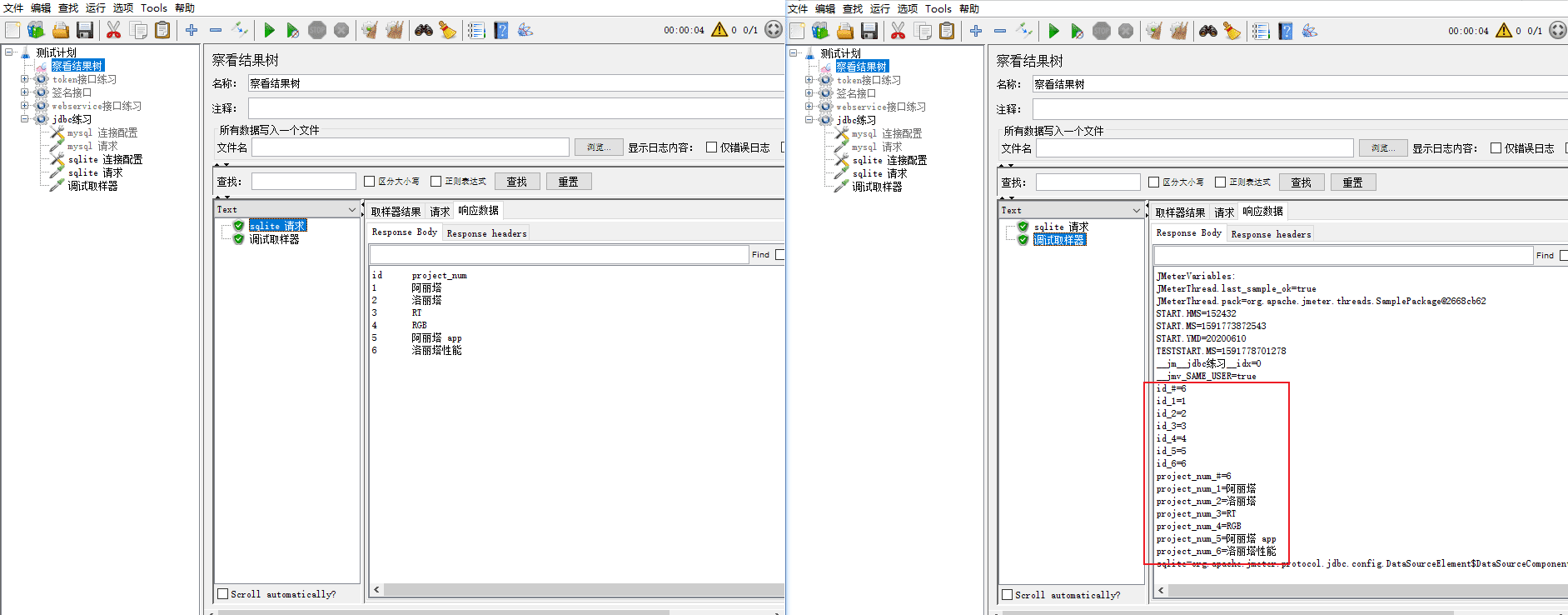Click 查找 button in right window
The width and height of the screenshot is (1568, 615).
tap(1302, 182)
